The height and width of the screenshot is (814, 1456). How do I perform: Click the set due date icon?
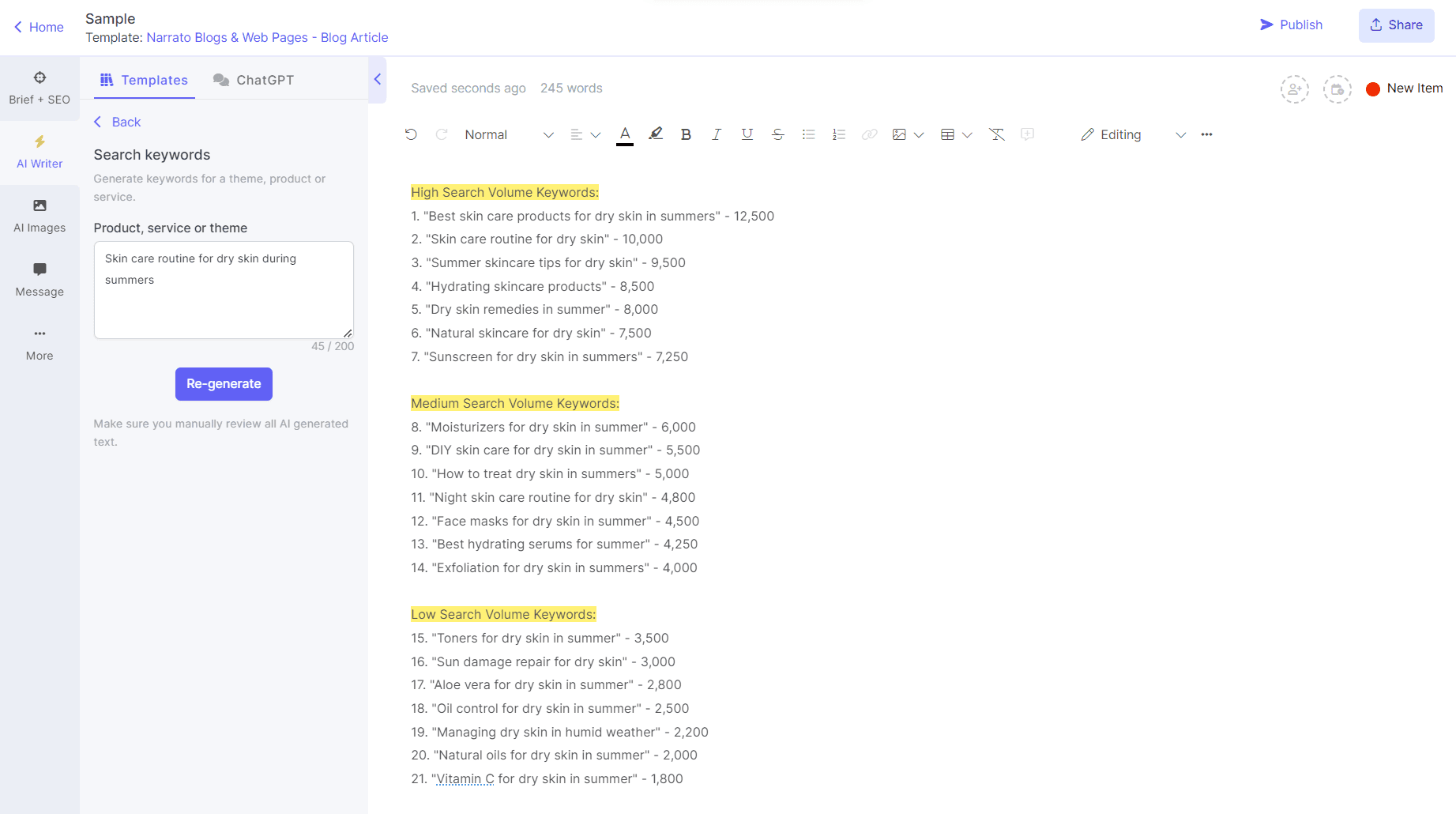[x=1337, y=89]
